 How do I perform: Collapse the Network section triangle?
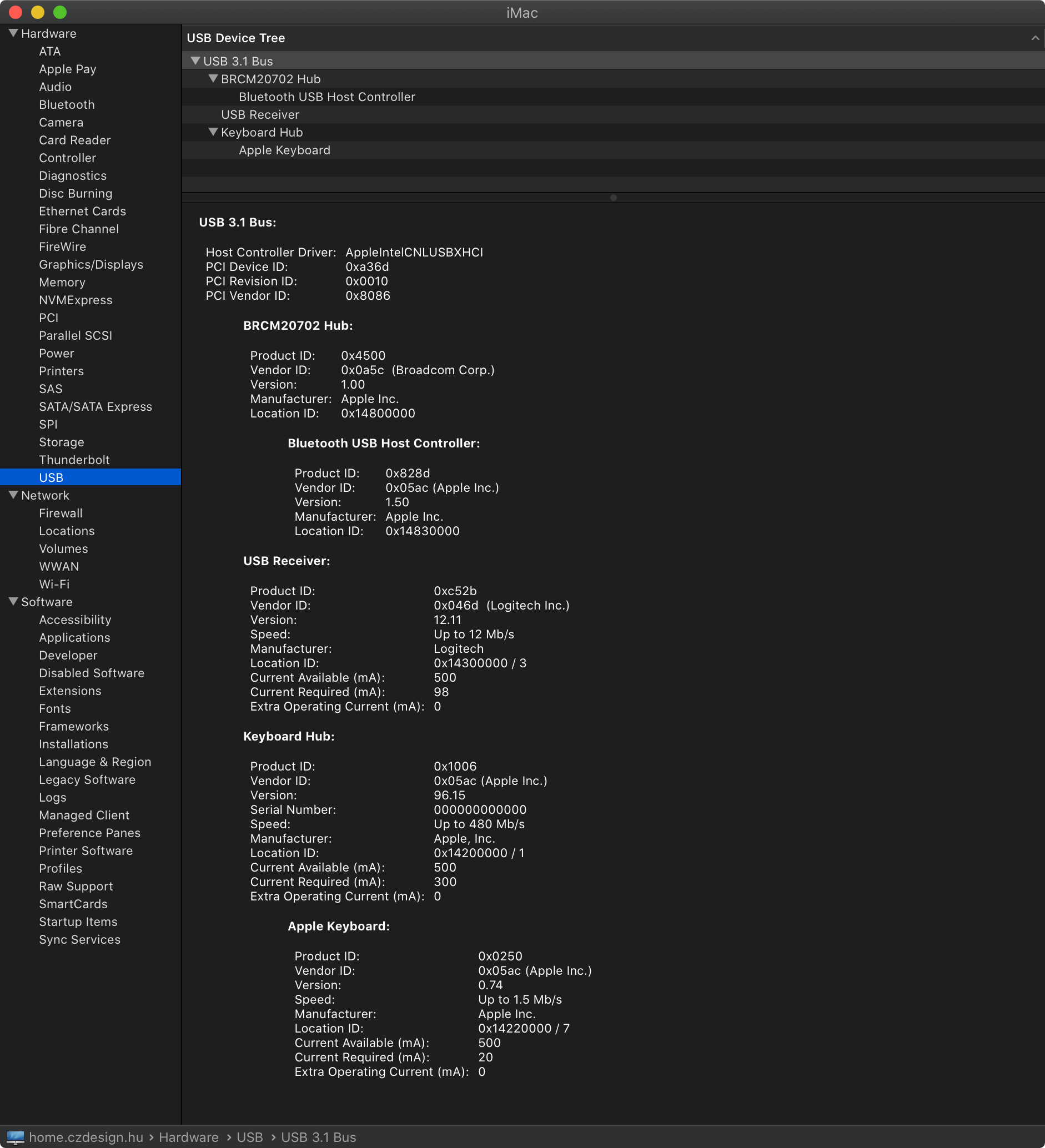[x=14, y=495]
